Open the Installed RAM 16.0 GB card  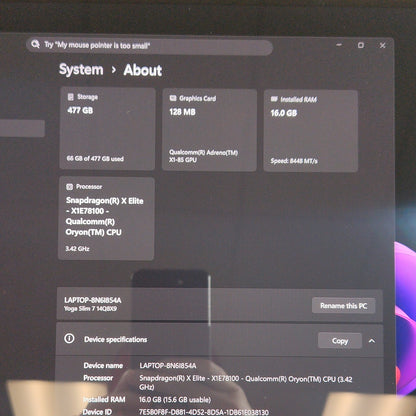[310, 131]
